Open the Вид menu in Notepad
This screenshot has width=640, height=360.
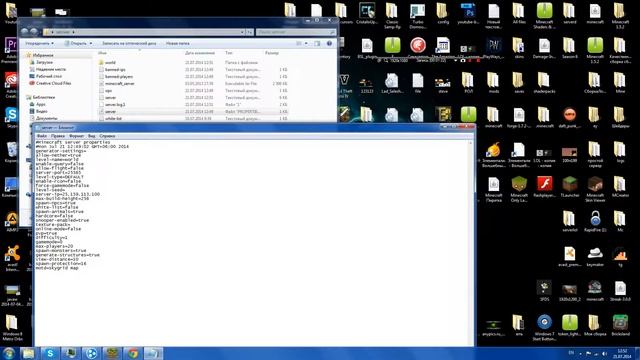(x=92, y=136)
